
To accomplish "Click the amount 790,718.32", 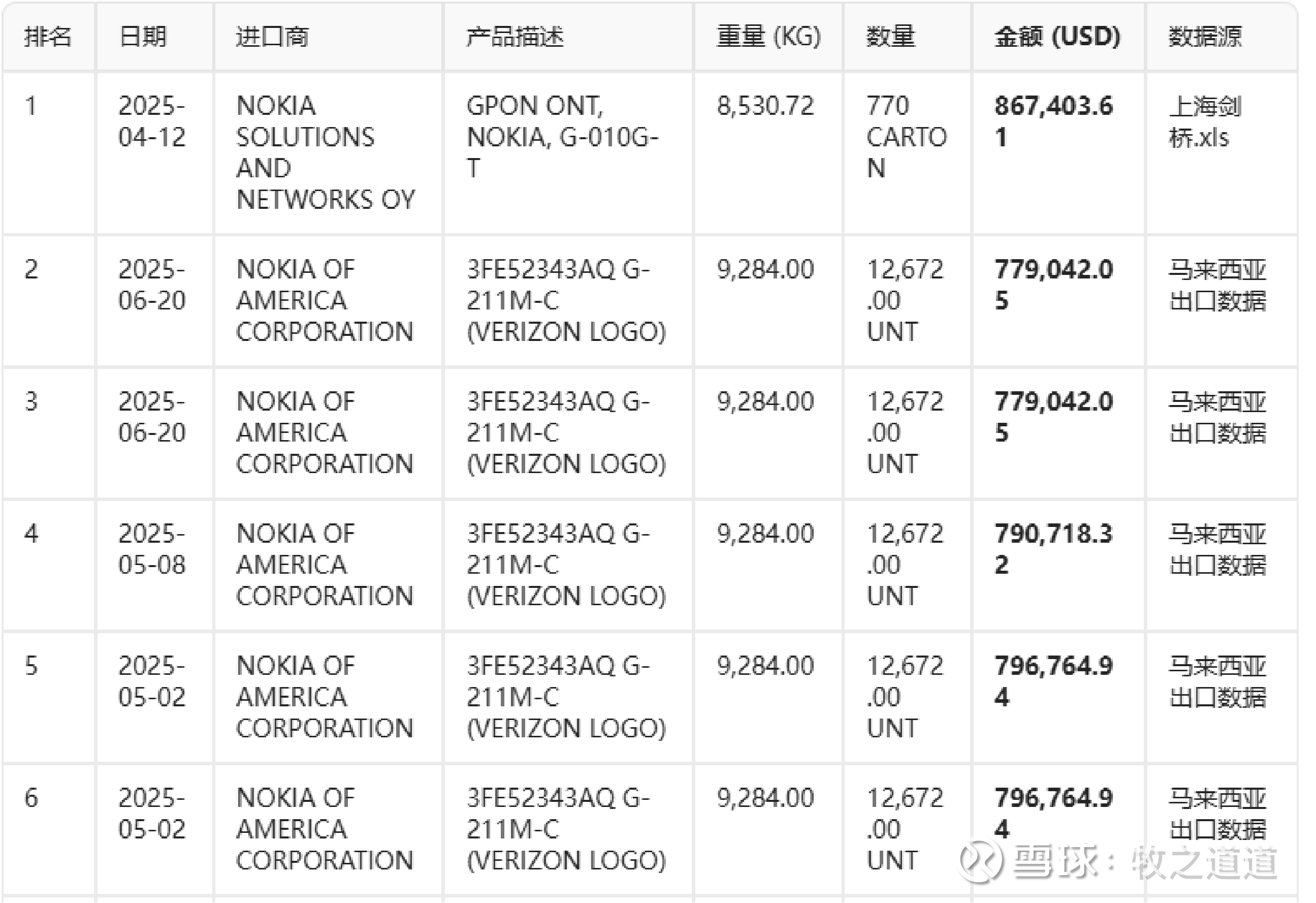I will pos(1053,549).
